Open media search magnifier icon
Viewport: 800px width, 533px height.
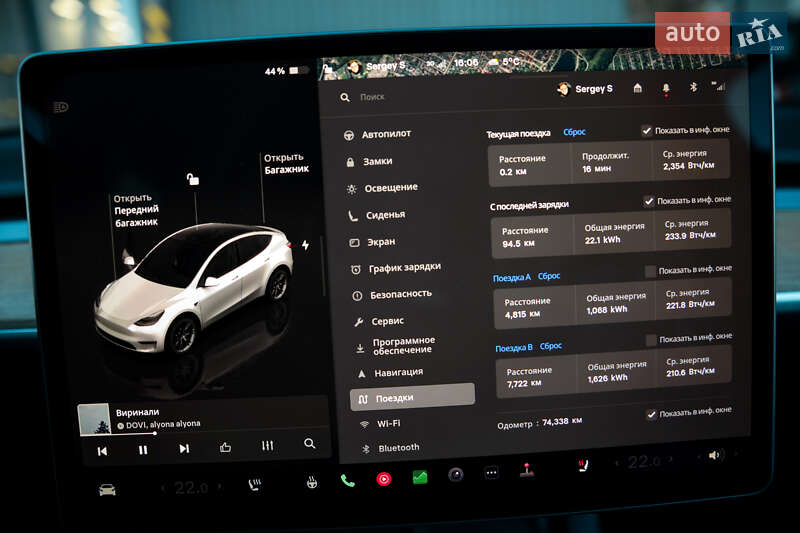tap(309, 444)
